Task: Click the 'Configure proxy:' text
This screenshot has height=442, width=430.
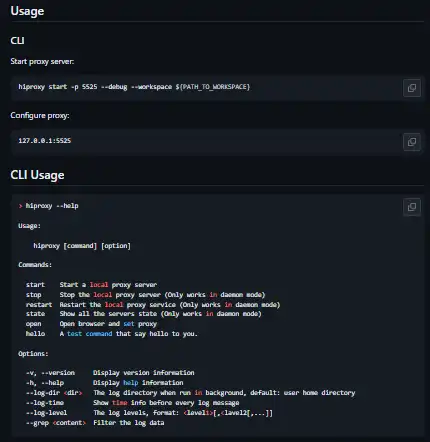Action: [40, 115]
